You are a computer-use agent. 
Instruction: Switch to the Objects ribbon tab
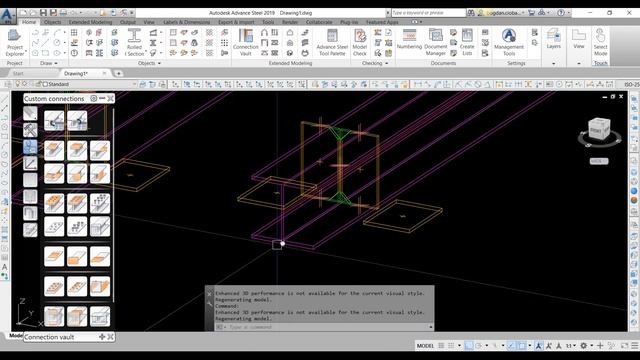click(x=52, y=22)
